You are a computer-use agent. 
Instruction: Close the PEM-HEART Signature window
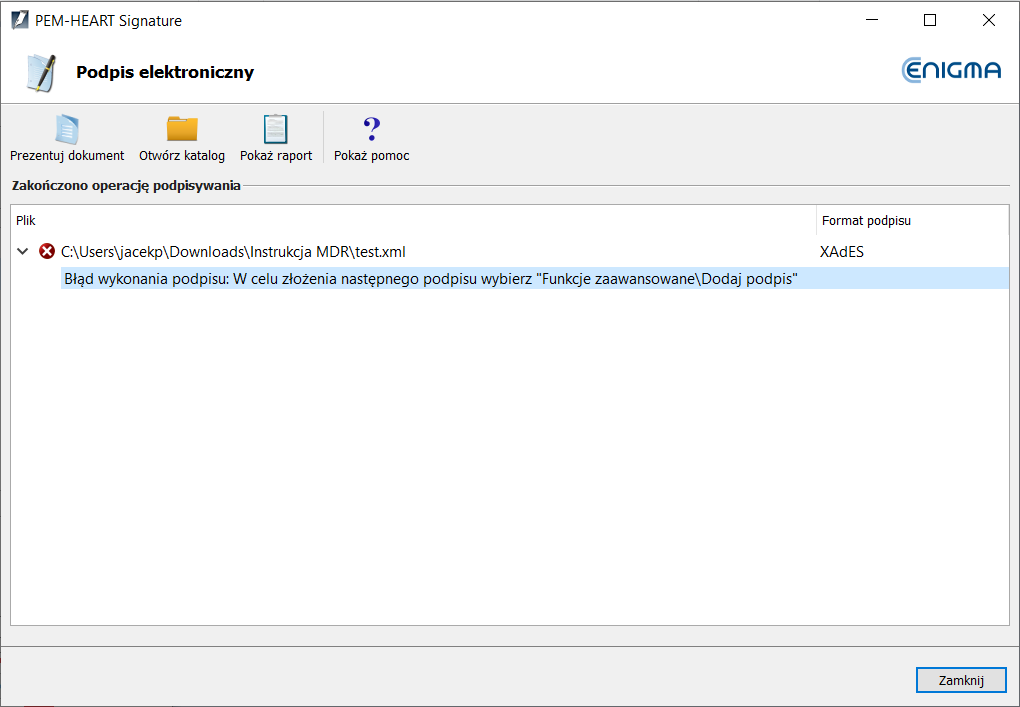[x=989, y=20]
